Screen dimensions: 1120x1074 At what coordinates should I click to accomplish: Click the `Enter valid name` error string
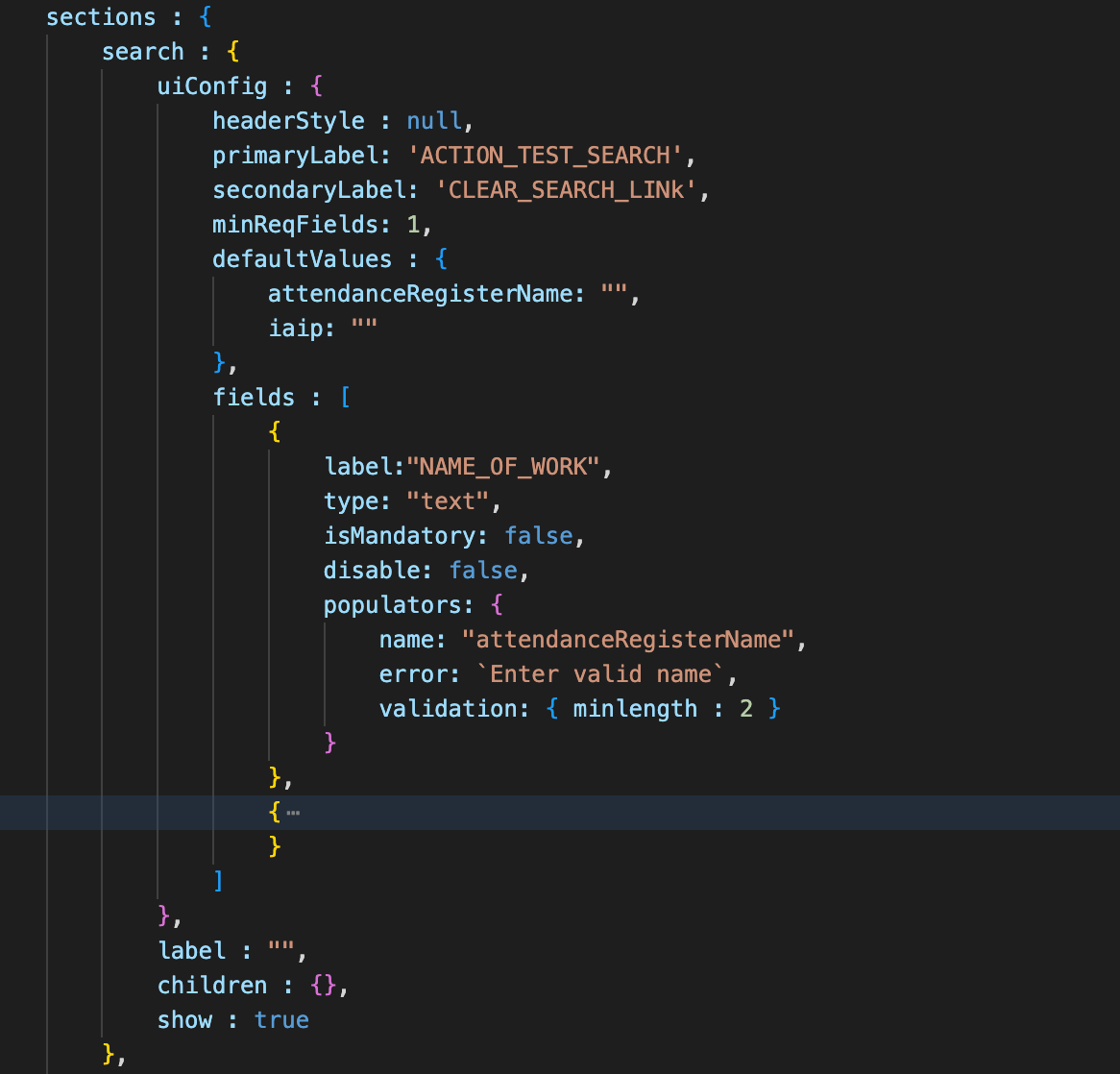point(600,674)
